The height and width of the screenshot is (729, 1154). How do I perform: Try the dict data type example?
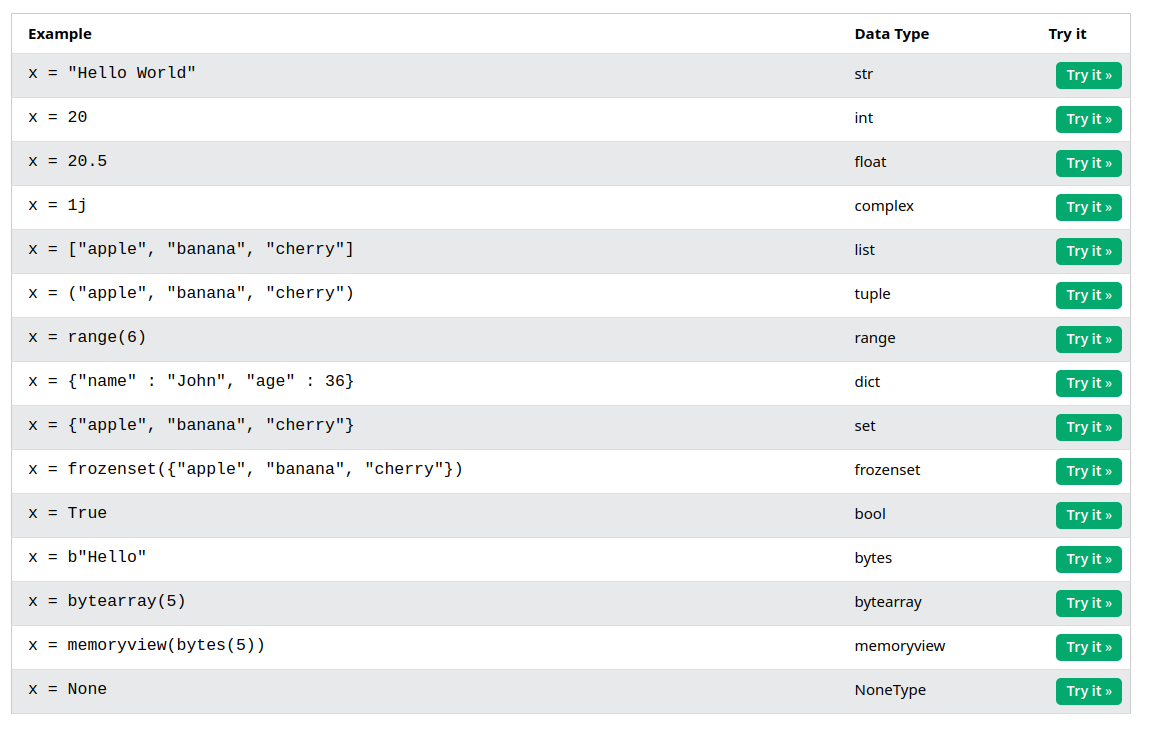(1088, 384)
